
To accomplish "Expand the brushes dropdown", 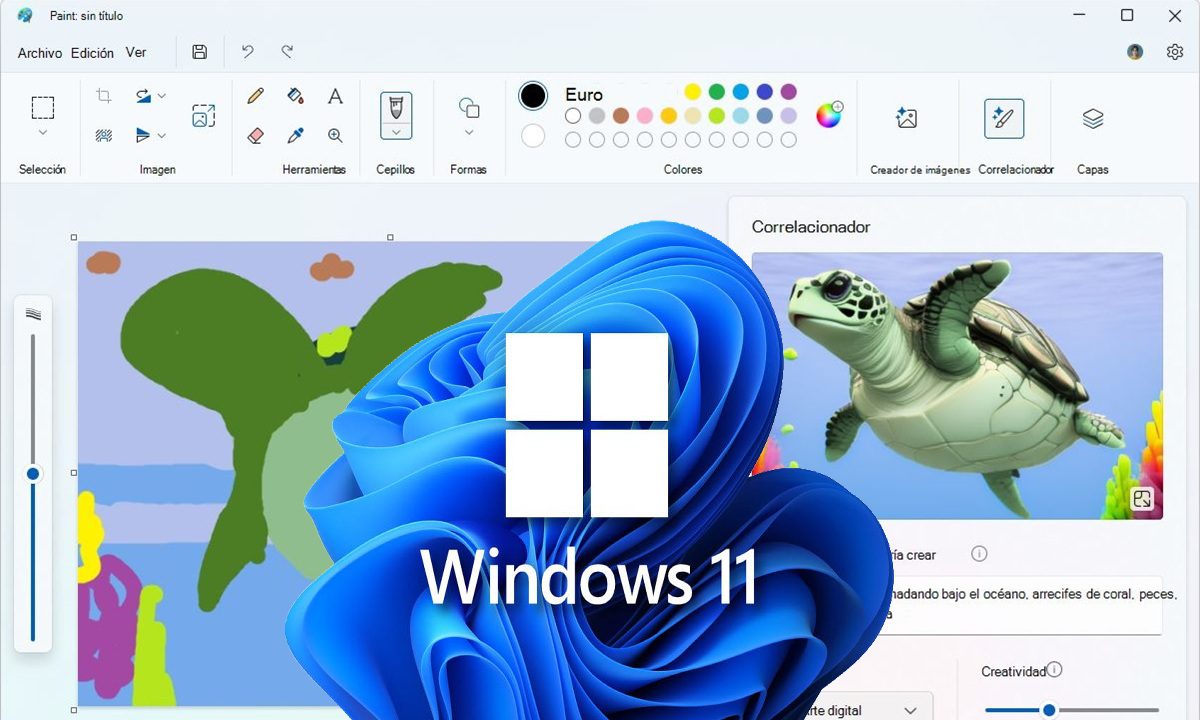I will click(396, 132).
